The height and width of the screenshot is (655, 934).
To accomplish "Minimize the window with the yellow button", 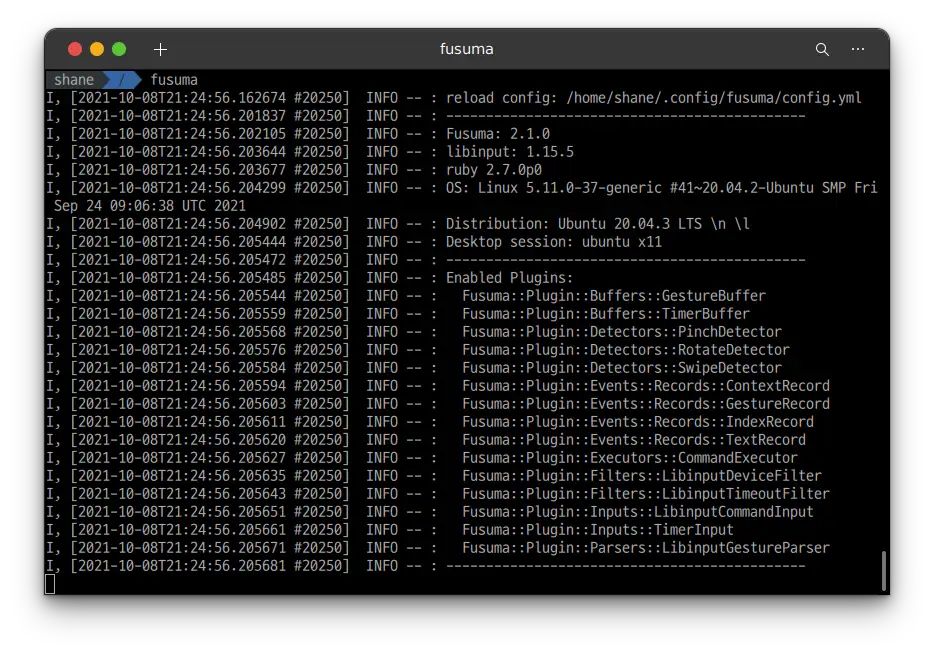I will [97, 49].
